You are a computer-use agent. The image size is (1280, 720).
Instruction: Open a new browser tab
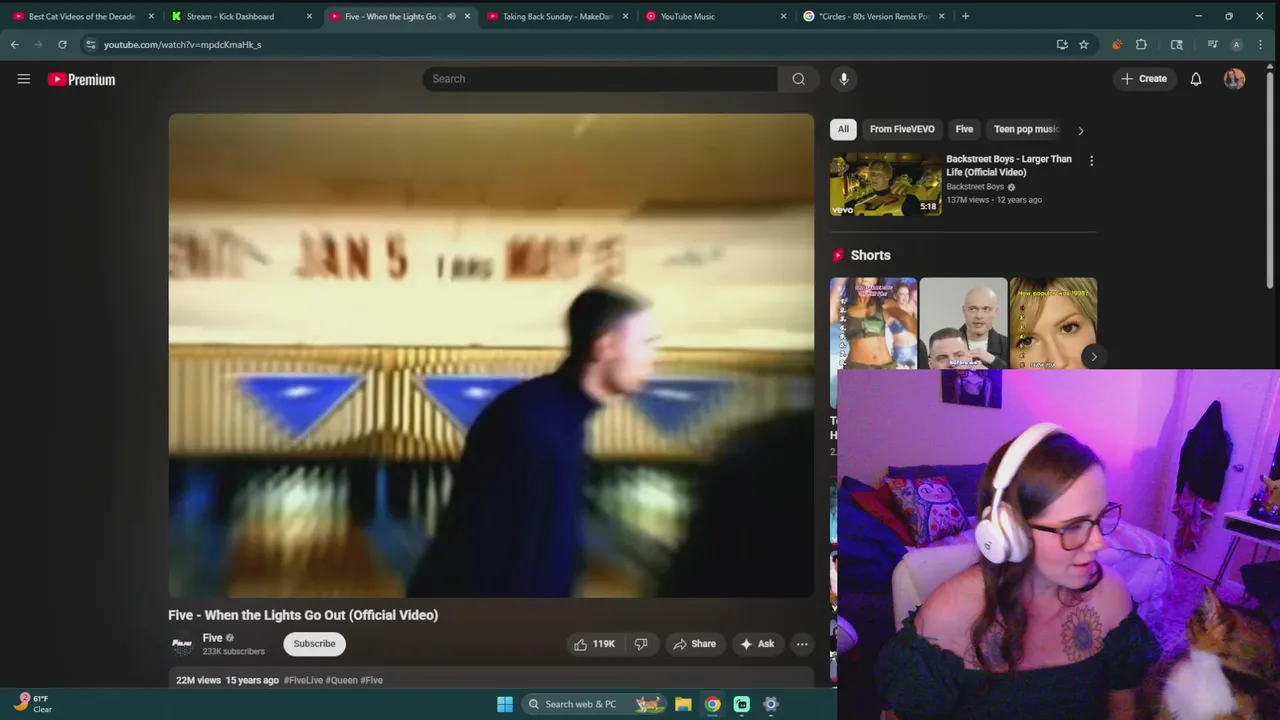pos(965,16)
